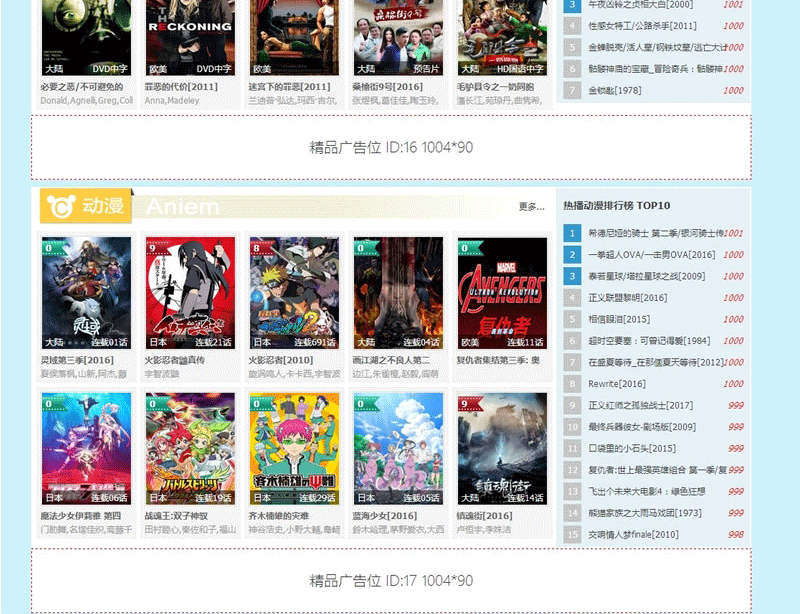This screenshot has width=800, height=614.
Task: Open the 火影忍者鼬真传 poster thumbnail
Action: click(190, 293)
